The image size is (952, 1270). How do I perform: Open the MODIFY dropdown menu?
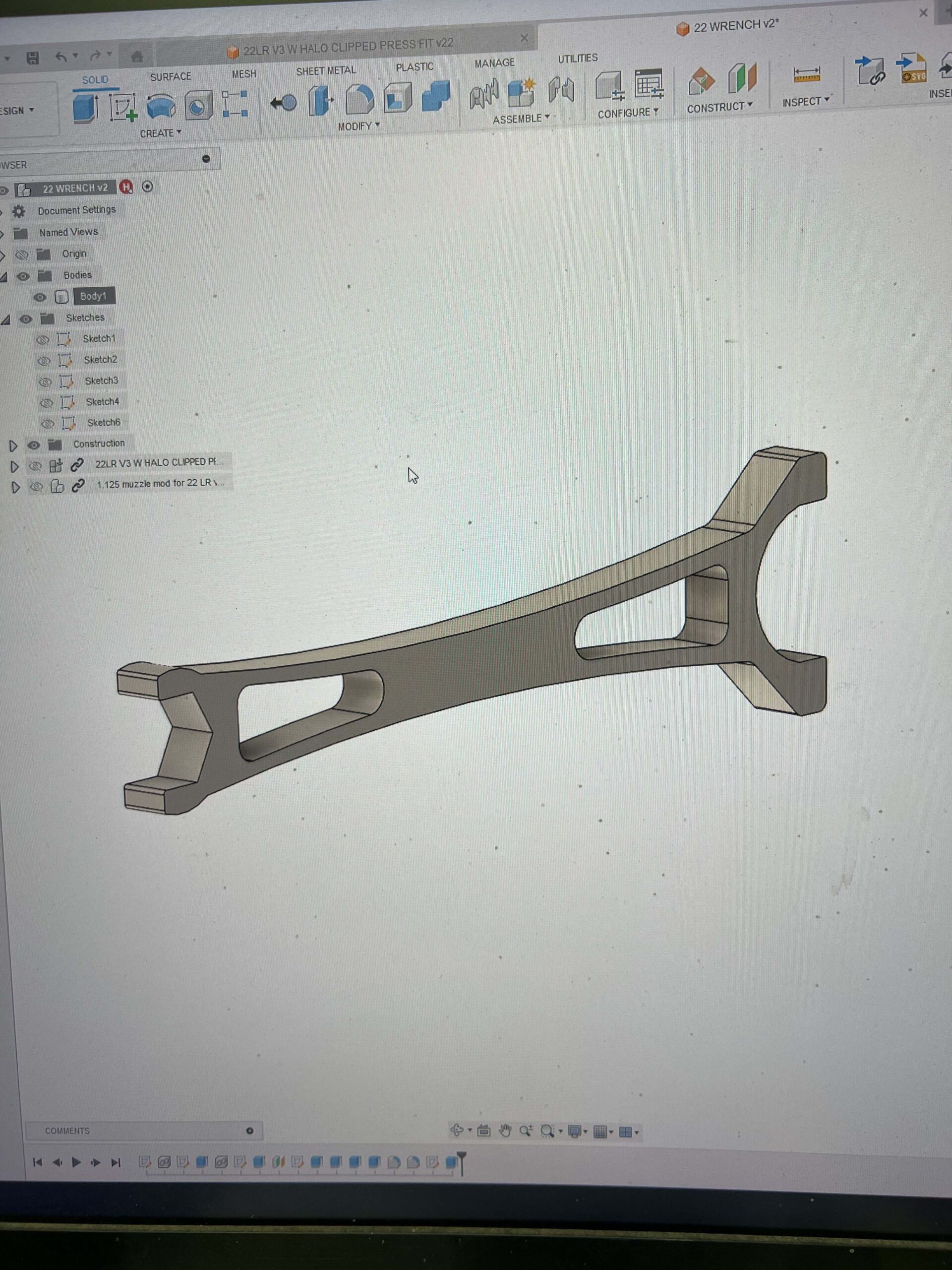pyautogui.click(x=358, y=126)
